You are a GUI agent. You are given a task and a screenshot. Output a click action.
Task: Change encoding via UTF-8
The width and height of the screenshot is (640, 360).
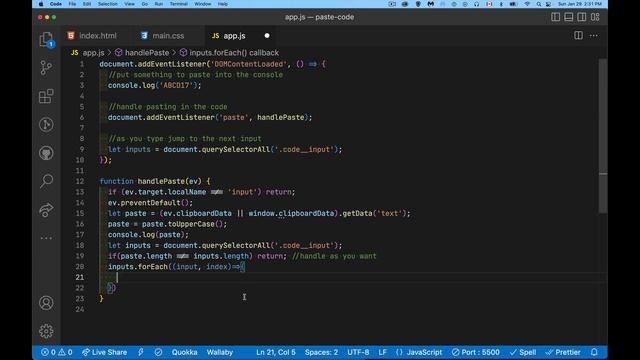(x=358, y=352)
